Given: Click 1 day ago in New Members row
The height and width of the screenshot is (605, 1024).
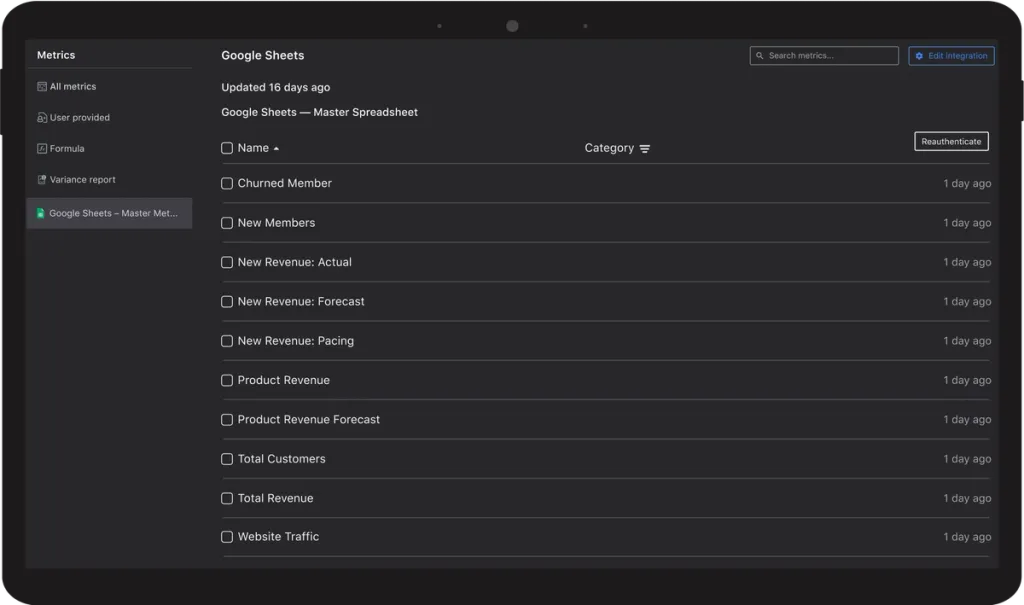Looking at the screenshot, I should click(x=967, y=223).
